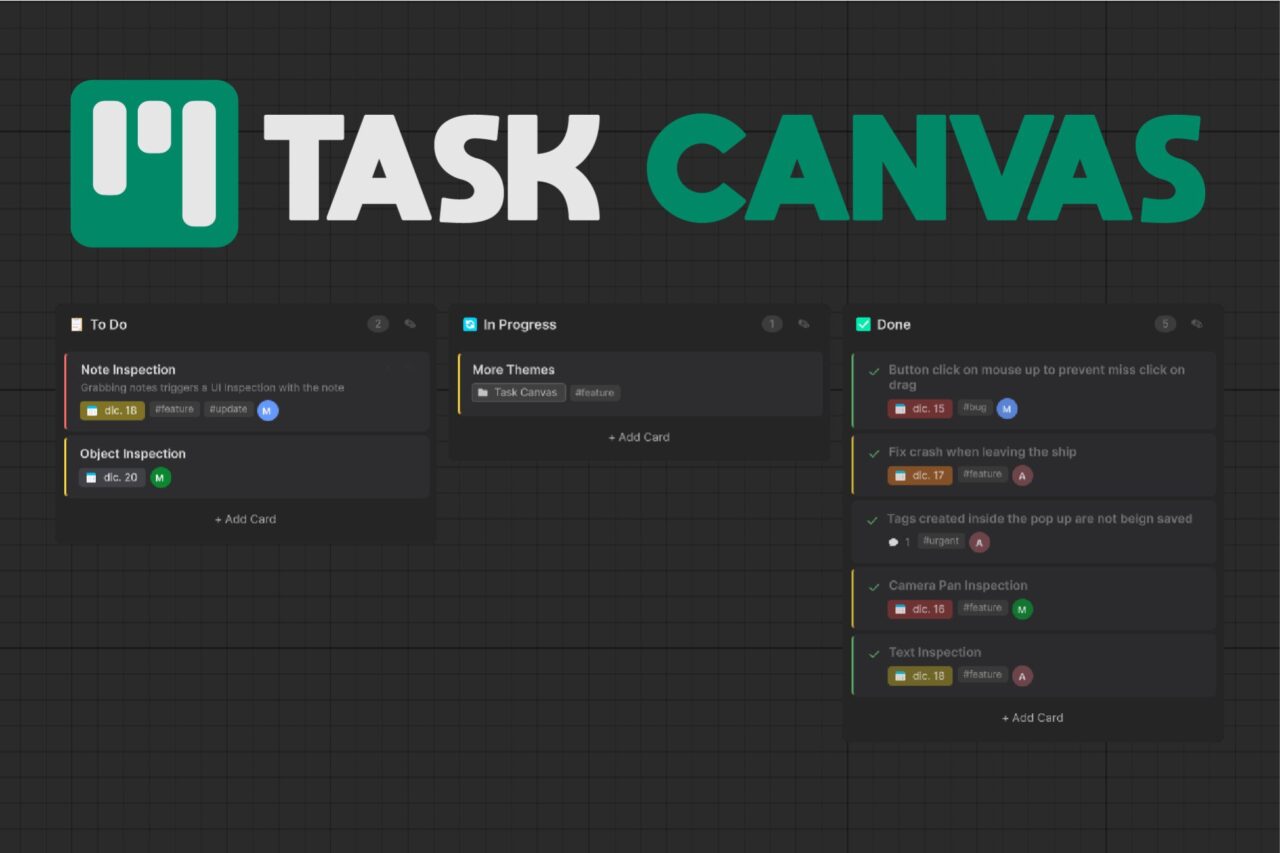This screenshot has width=1280, height=853.
Task: Click the green checkbox on the Done header
Action: point(862,324)
